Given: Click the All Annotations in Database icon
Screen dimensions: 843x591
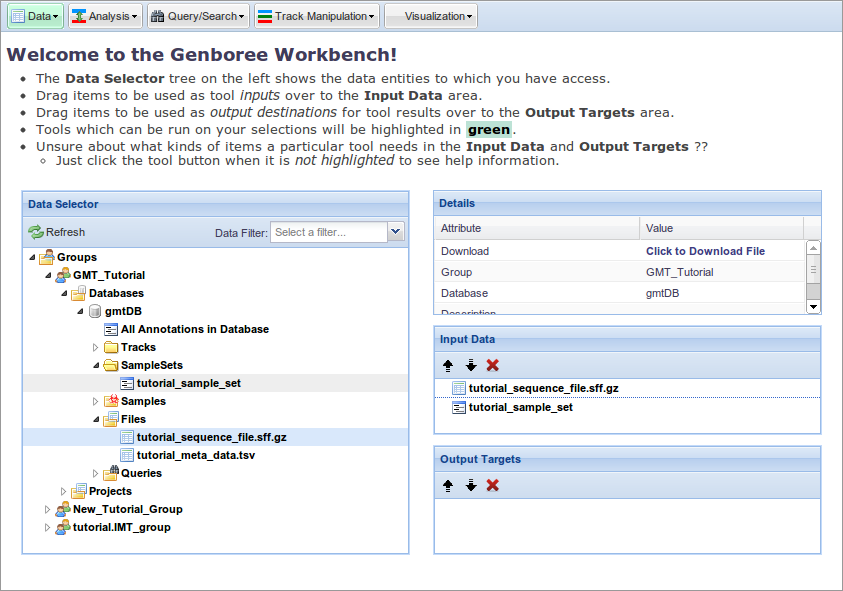Looking at the screenshot, I should pyautogui.click(x=111, y=330).
